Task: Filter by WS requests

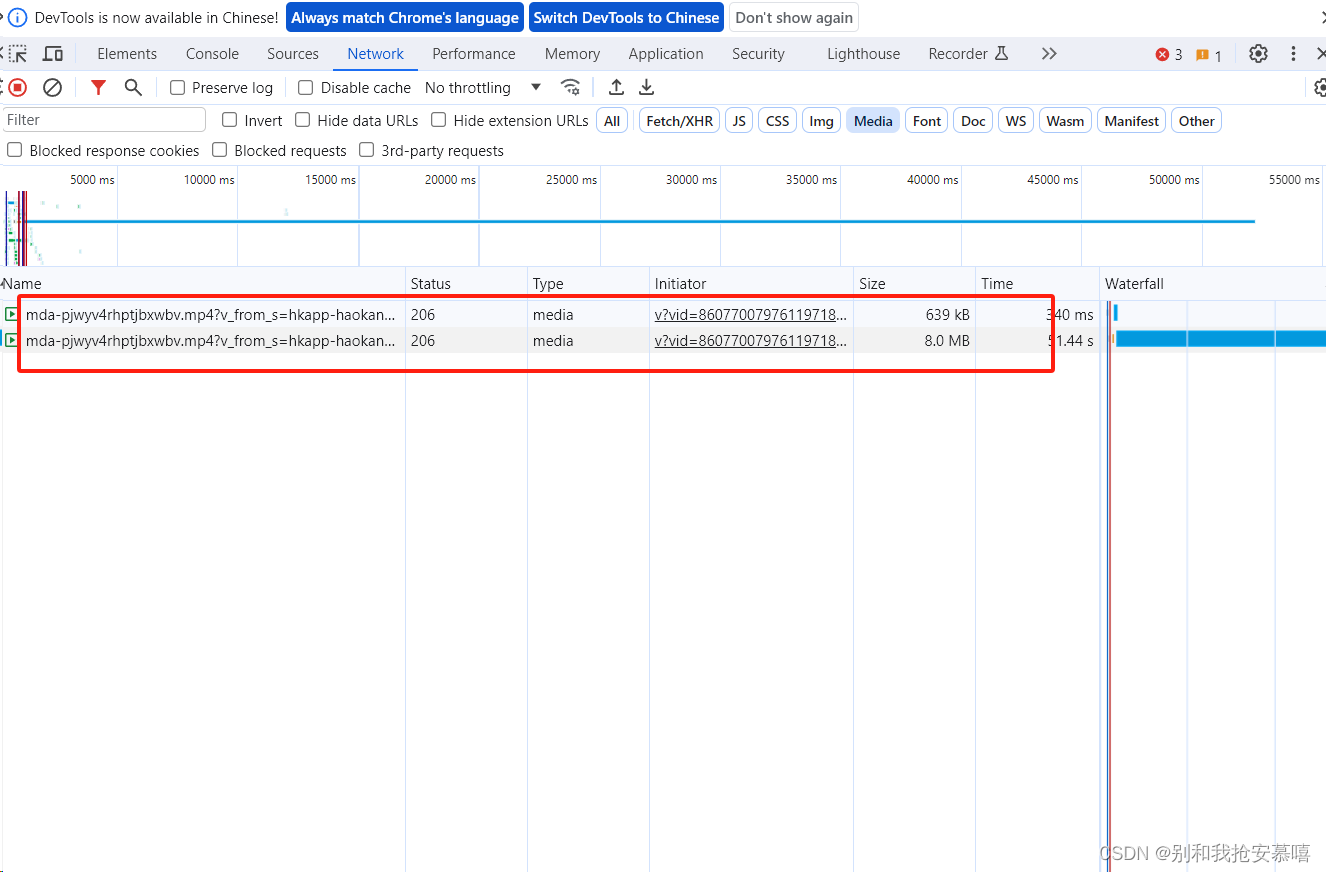Action: (1016, 121)
